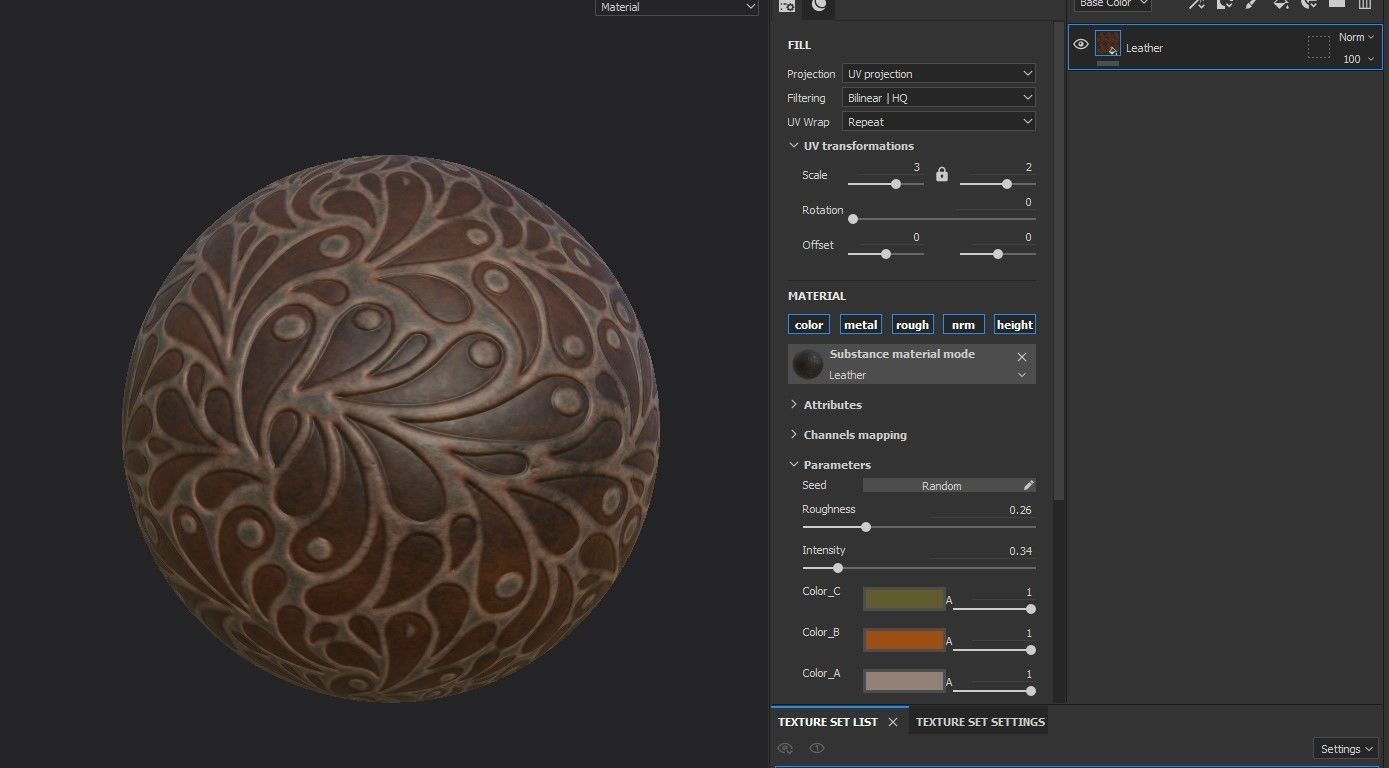Click the Intensity value 0.34
This screenshot has height=768, width=1389.
pos(1020,551)
